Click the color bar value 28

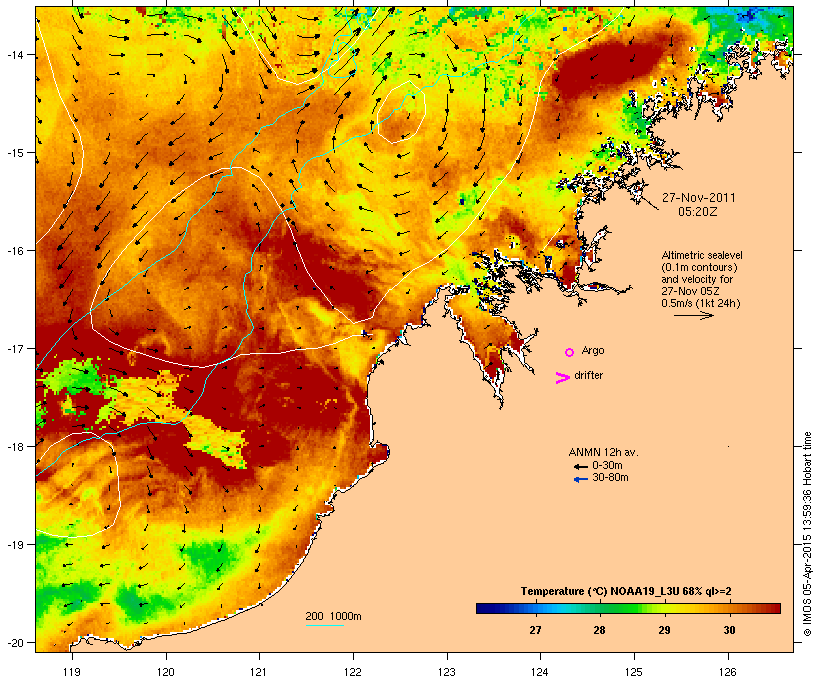click(599, 630)
